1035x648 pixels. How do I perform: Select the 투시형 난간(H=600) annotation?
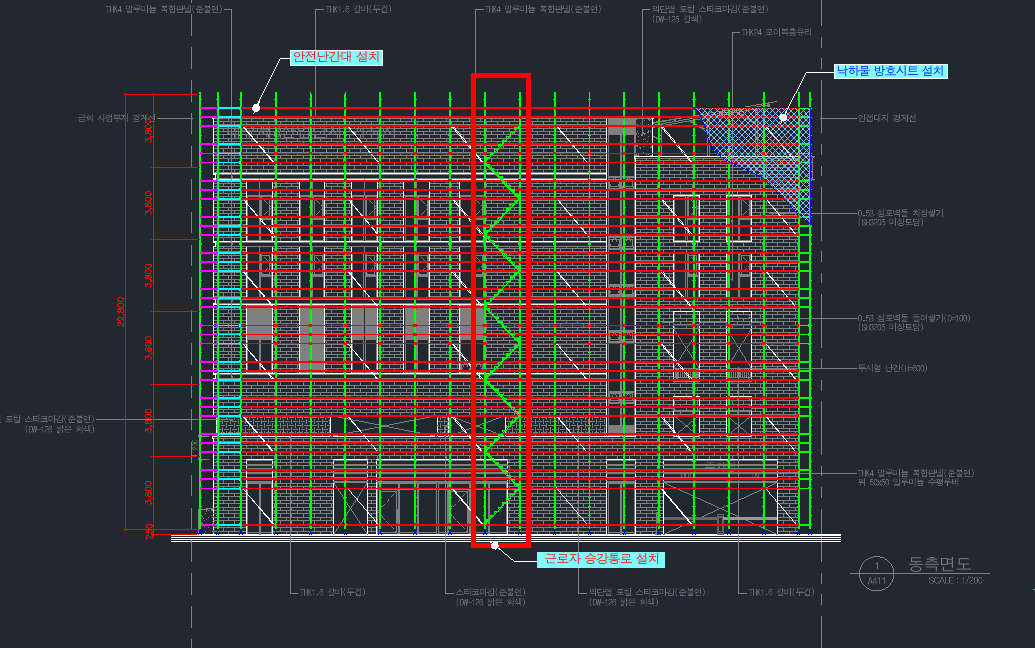click(892, 368)
